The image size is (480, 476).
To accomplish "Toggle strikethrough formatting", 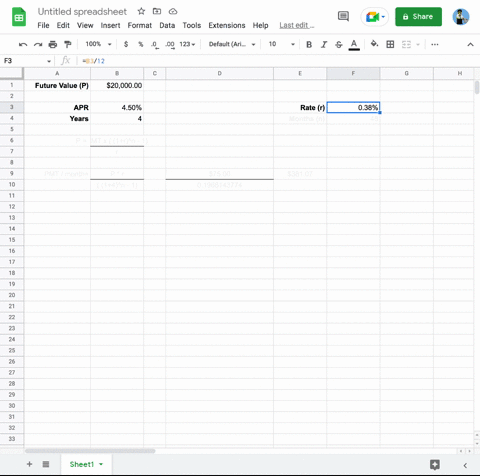I will (x=339, y=44).
